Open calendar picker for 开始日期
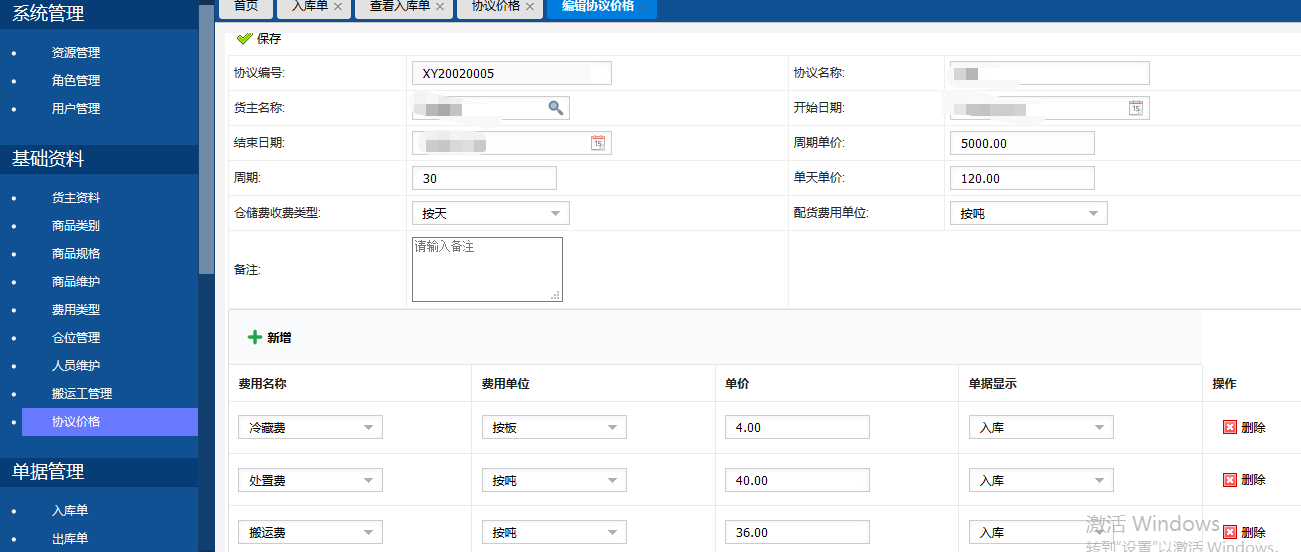1301x552 pixels. pos(1136,108)
